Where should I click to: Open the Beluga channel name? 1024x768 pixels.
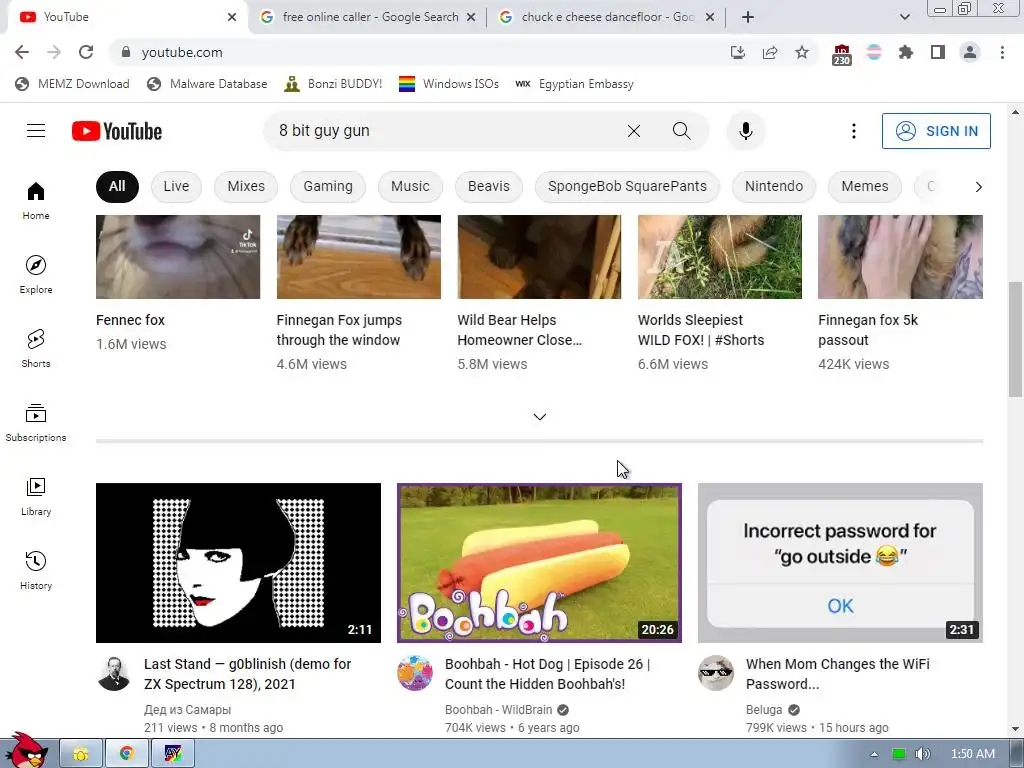point(763,709)
